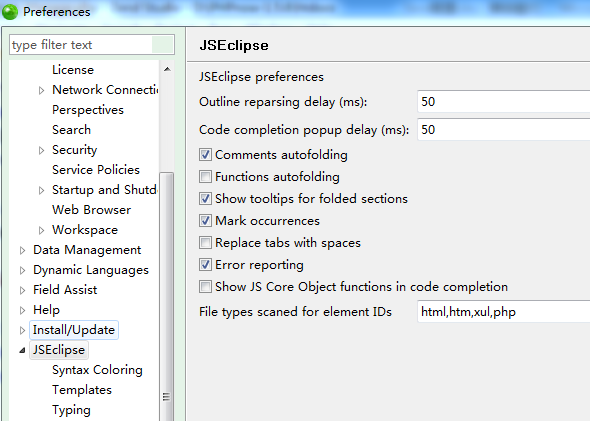
Task: Expand the Security tree node
Action: (x=41, y=150)
